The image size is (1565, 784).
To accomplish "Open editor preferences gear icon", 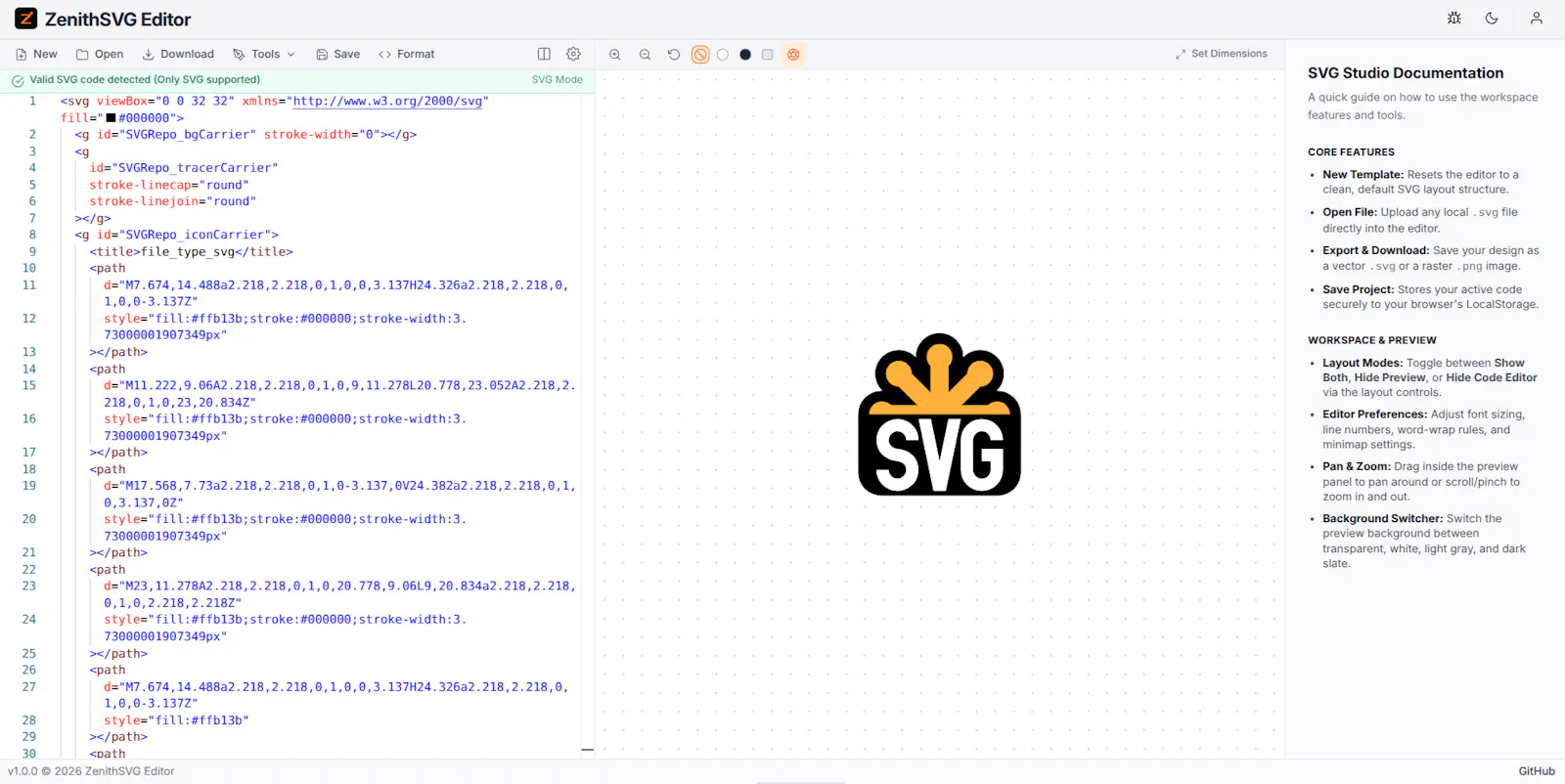I will click(x=573, y=55).
